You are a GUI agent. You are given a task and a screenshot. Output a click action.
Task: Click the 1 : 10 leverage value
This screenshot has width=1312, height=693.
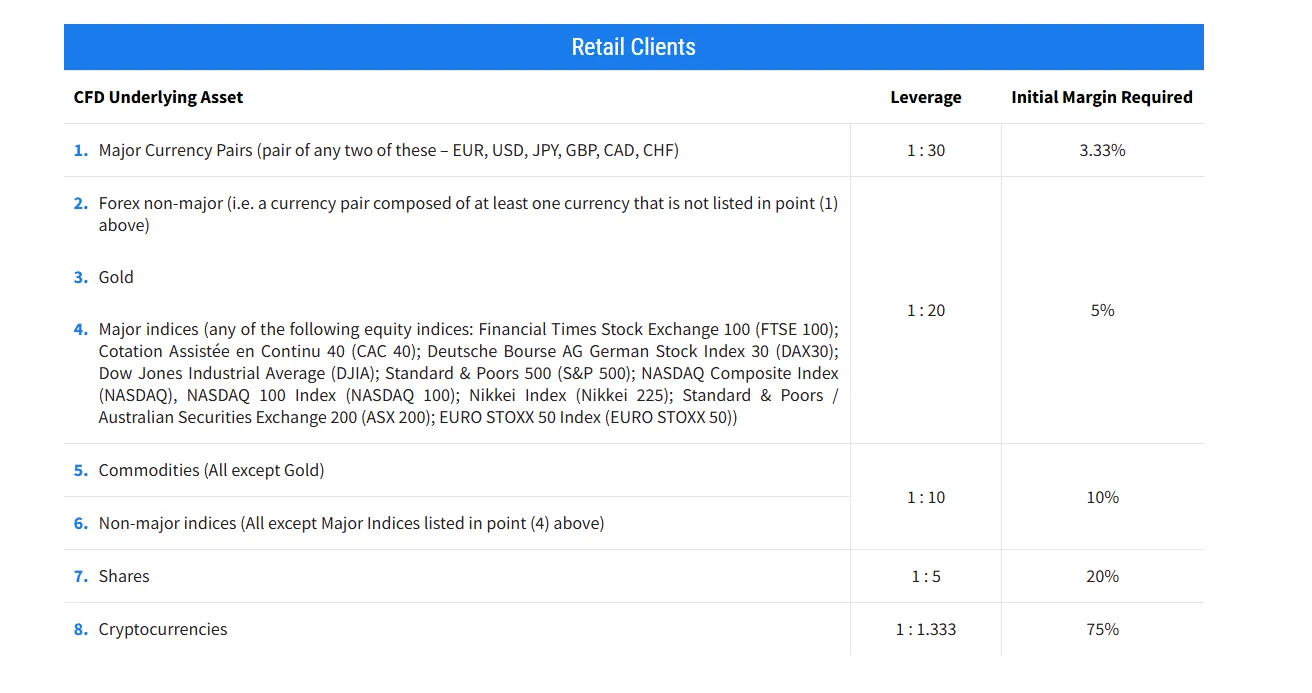point(926,497)
